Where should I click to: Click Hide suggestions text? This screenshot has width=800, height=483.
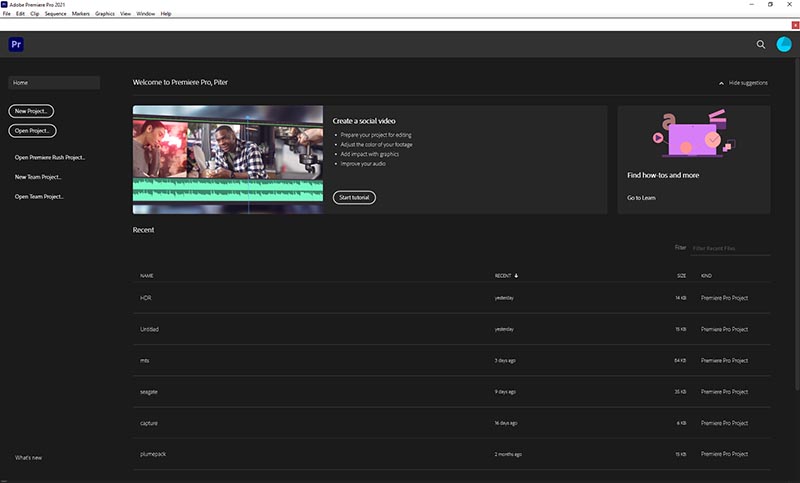point(748,83)
